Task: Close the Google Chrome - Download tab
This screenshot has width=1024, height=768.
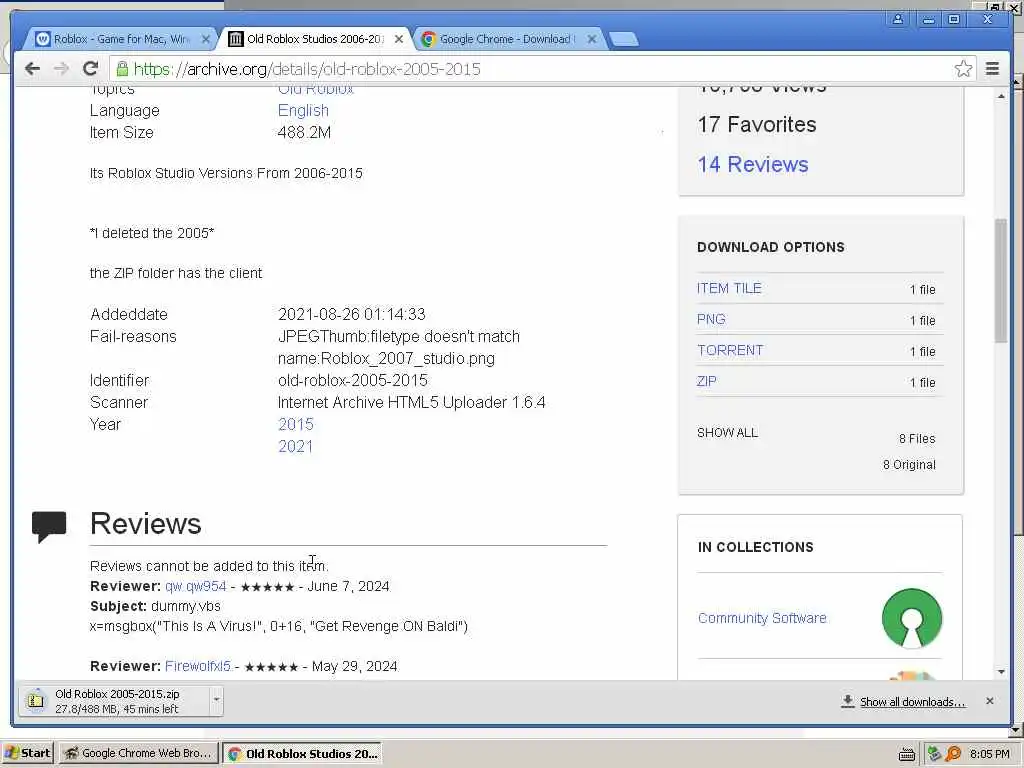Action: [x=592, y=39]
